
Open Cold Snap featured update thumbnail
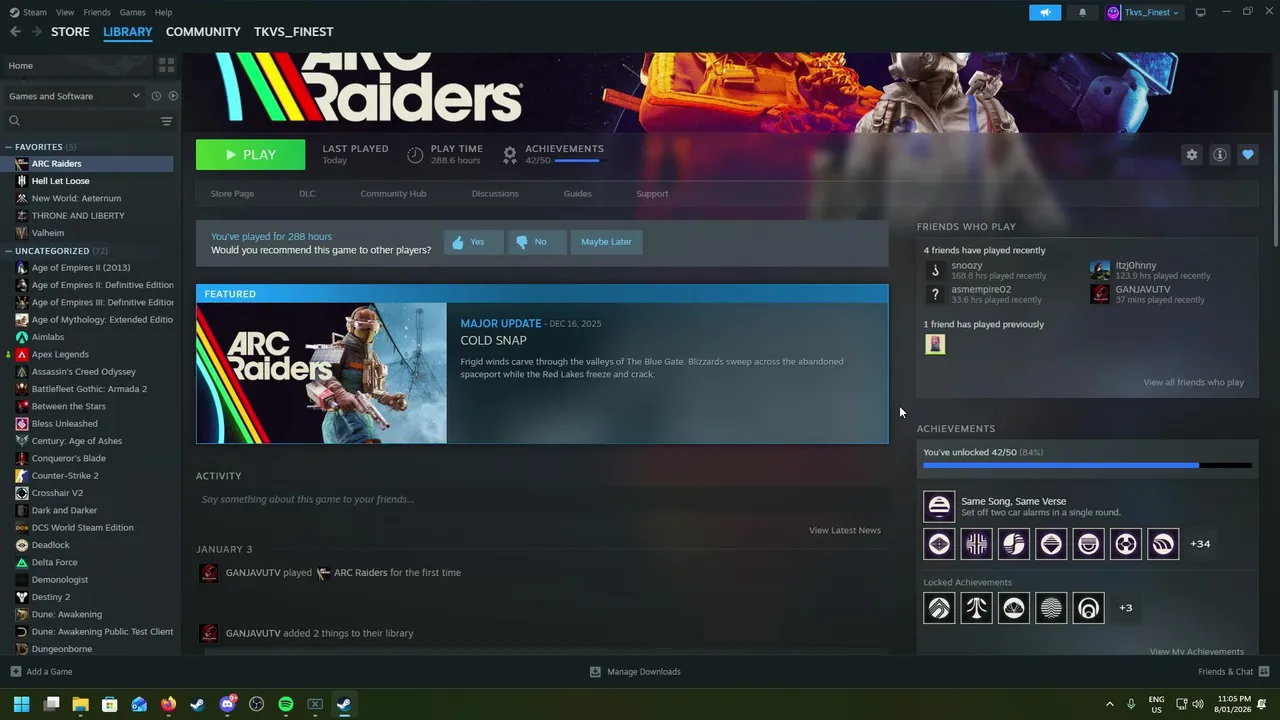[x=322, y=373]
